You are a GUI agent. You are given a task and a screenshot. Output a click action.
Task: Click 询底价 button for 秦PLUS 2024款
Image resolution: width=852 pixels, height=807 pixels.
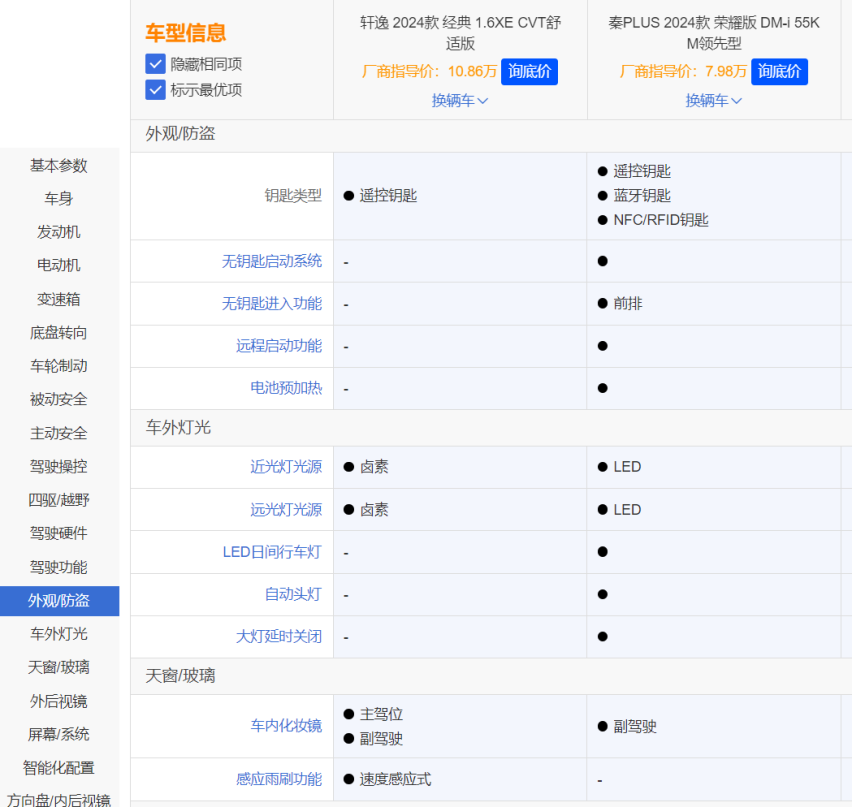tap(779, 71)
